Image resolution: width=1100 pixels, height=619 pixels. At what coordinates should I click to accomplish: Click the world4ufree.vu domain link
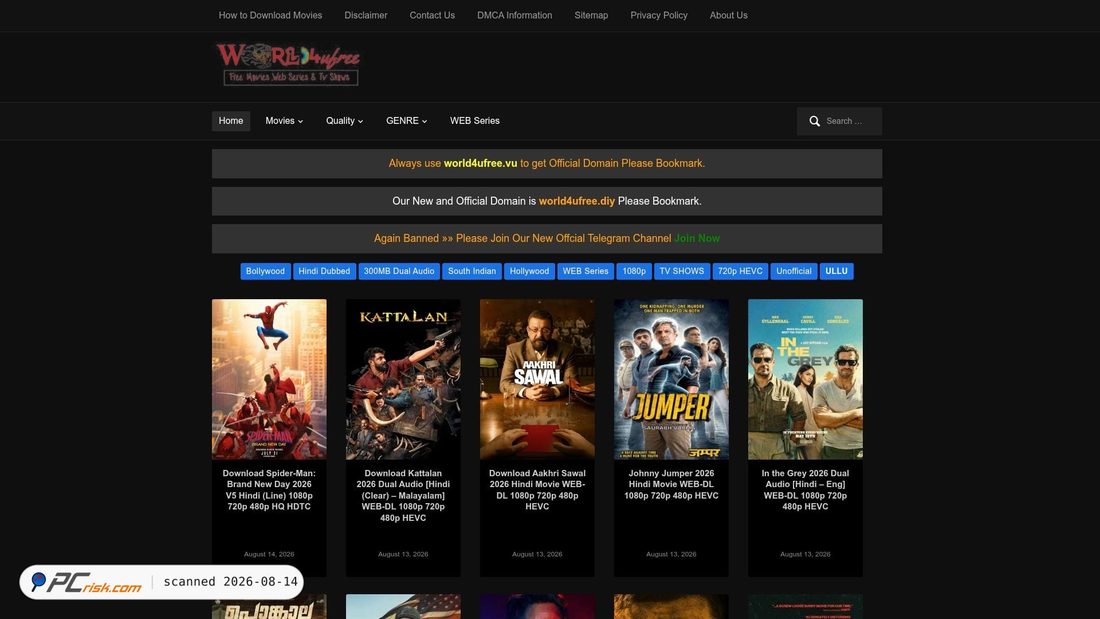coord(481,164)
